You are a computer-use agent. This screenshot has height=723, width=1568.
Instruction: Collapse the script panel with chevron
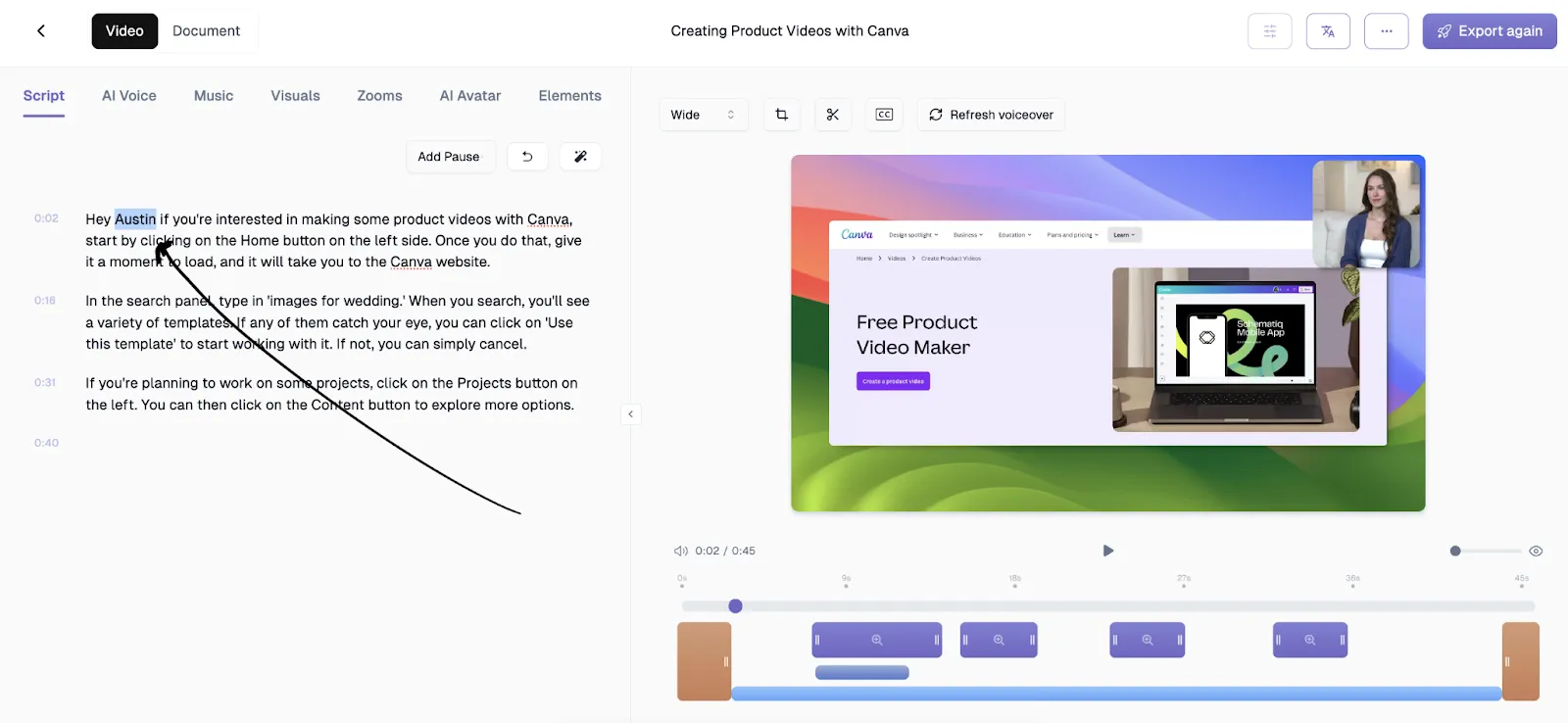[630, 414]
